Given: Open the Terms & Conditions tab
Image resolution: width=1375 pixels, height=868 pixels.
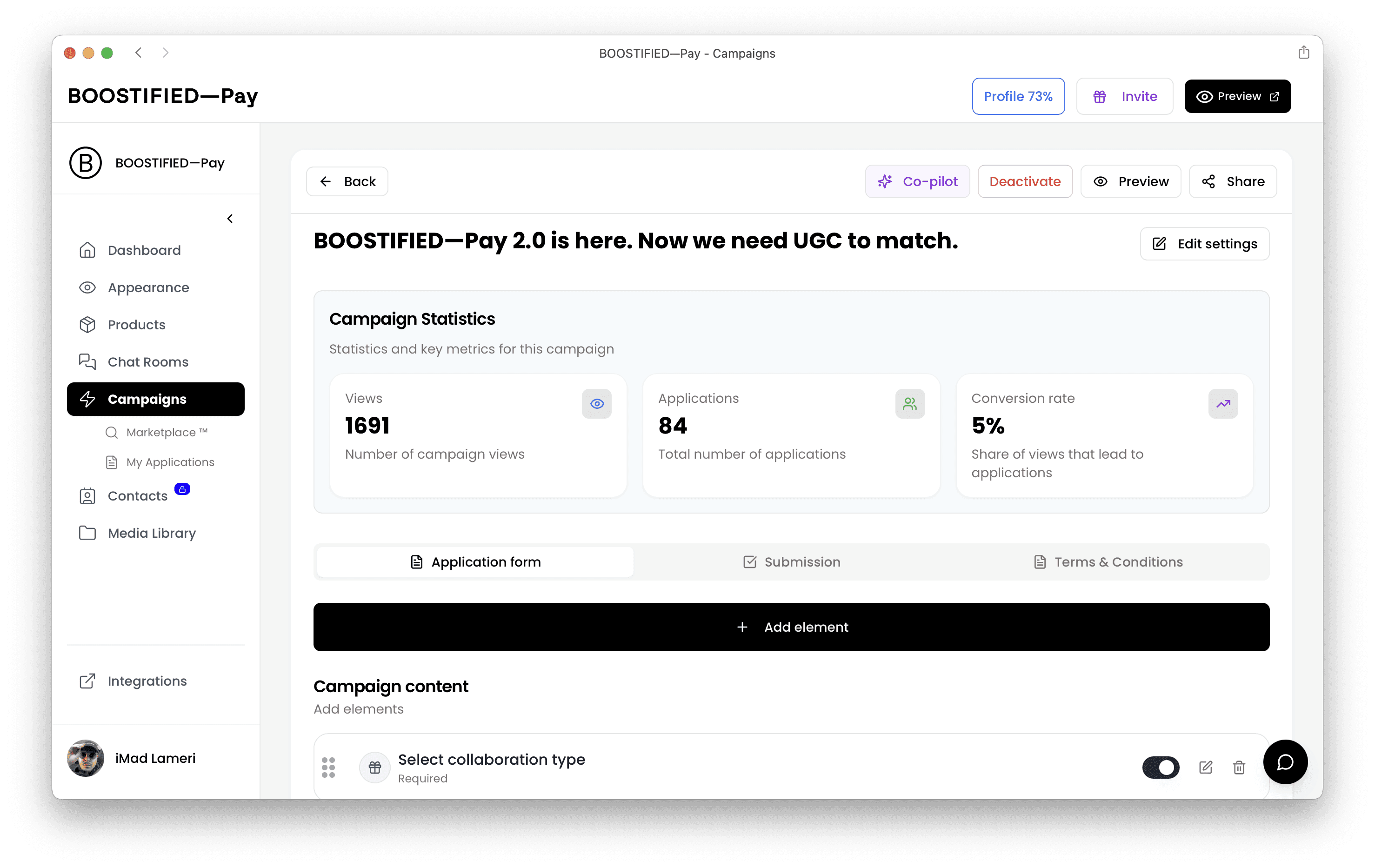Looking at the screenshot, I should (1108, 562).
